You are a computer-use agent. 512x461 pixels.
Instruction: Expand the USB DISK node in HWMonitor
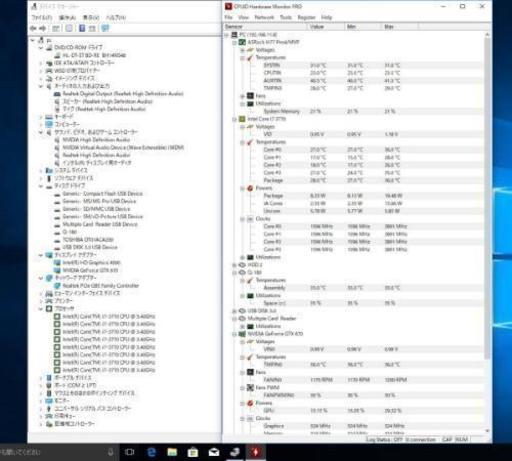point(234,311)
